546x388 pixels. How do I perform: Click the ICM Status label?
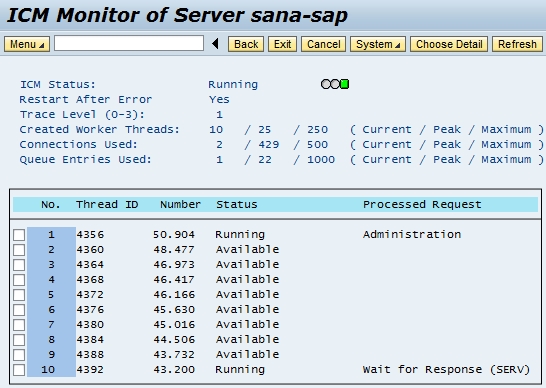(58, 85)
